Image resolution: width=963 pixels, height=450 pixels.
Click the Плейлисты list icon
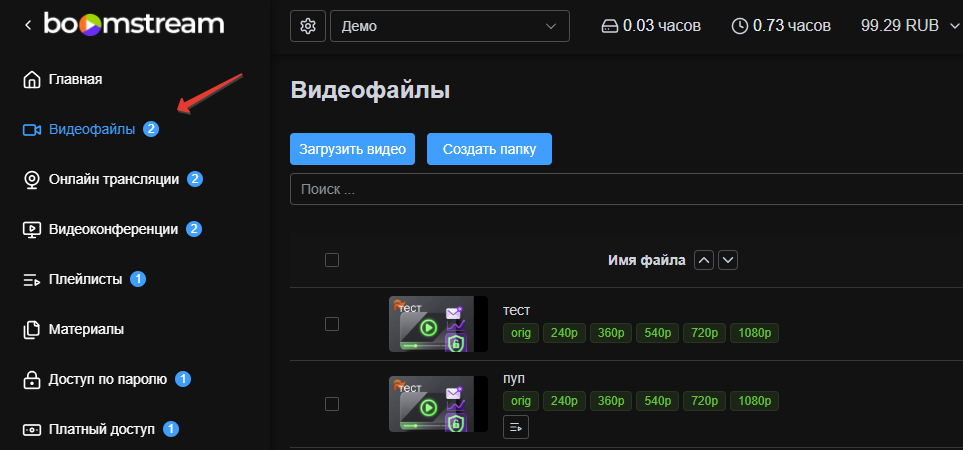tap(31, 280)
